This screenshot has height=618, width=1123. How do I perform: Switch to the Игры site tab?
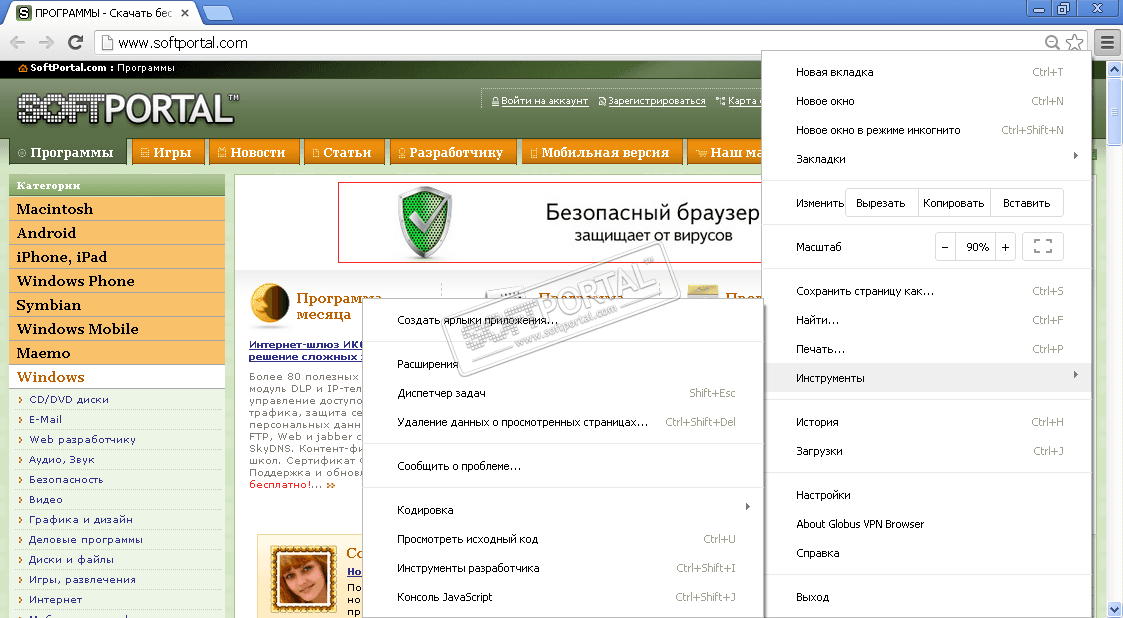[168, 153]
